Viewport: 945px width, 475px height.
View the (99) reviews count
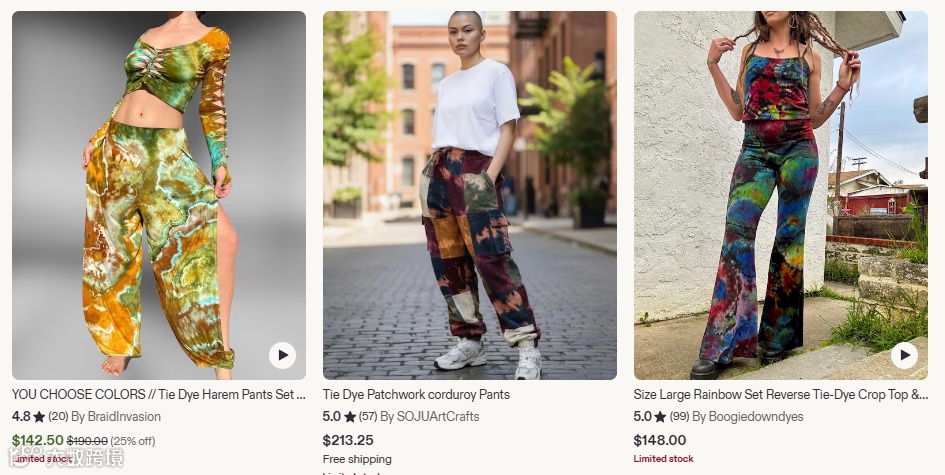coord(679,417)
